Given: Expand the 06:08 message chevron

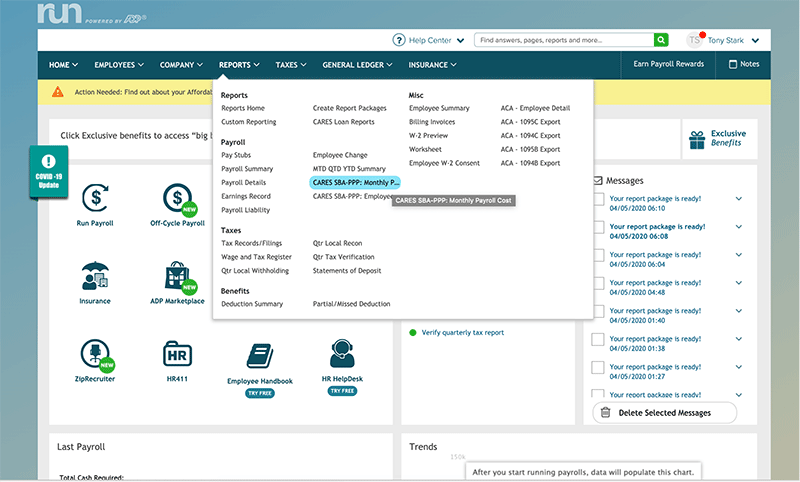Looking at the screenshot, I should point(739,227).
